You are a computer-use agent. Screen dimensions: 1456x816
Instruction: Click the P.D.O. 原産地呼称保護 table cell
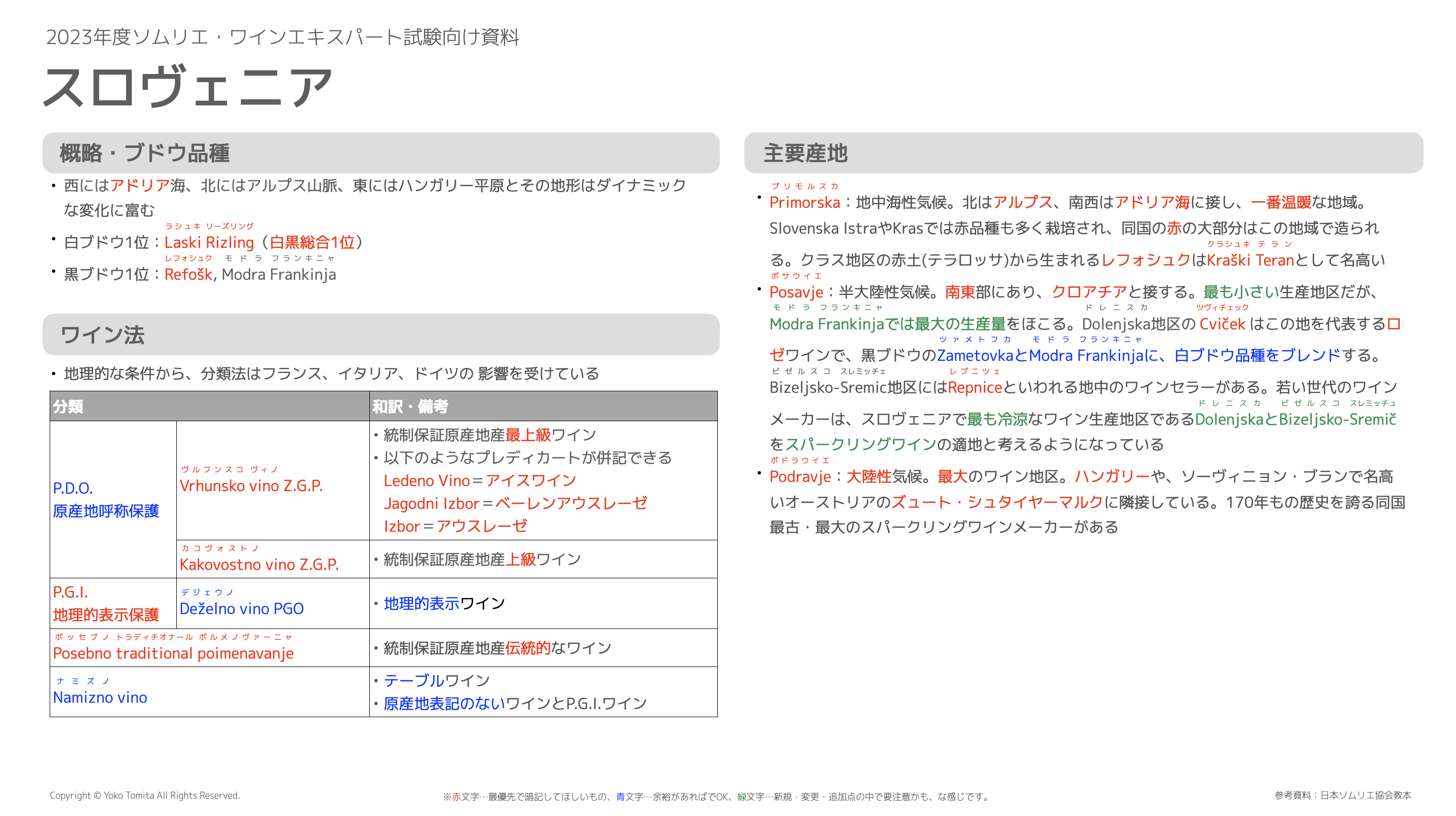(x=113, y=499)
